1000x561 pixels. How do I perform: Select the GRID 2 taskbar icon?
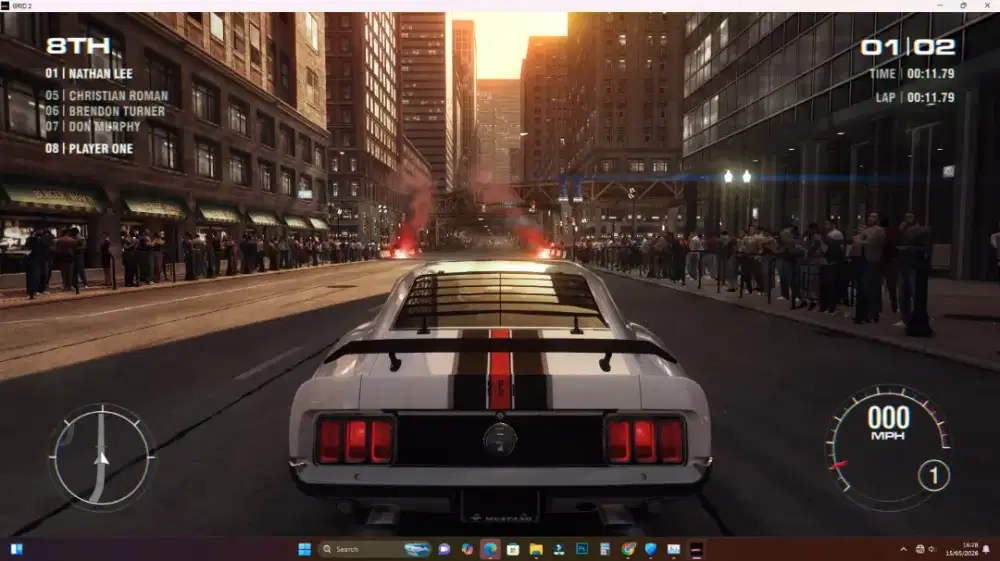[x=696, y=549]
